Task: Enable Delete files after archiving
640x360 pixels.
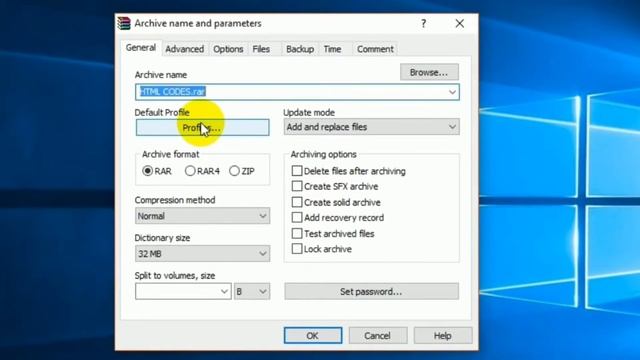Action: pyautogui.click(x=297, y=171)
